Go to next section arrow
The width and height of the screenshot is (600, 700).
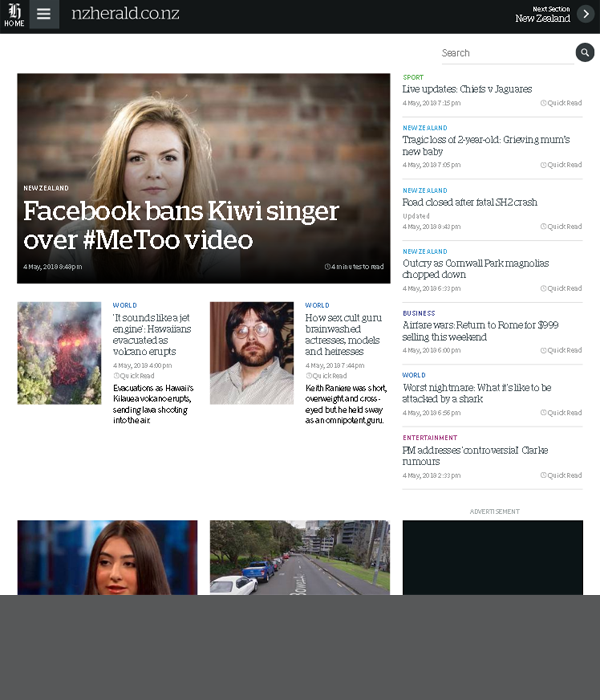coord(586,14)
